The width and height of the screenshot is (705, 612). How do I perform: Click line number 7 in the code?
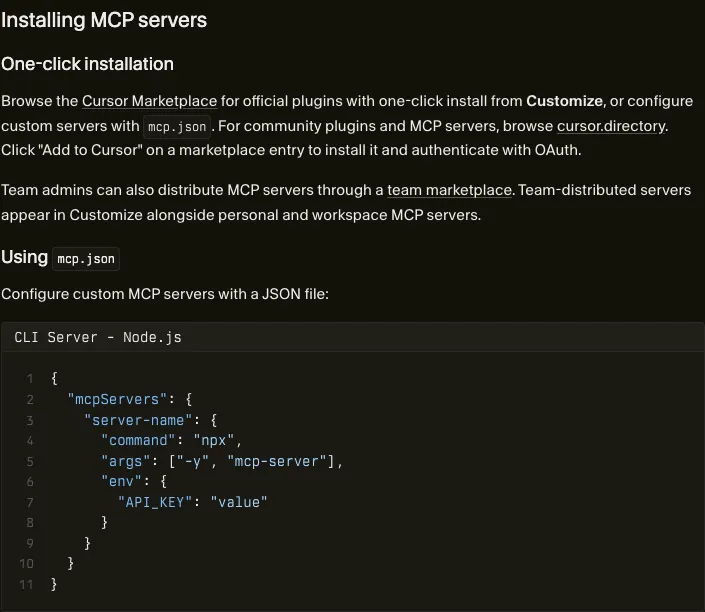tap(30, 502)
